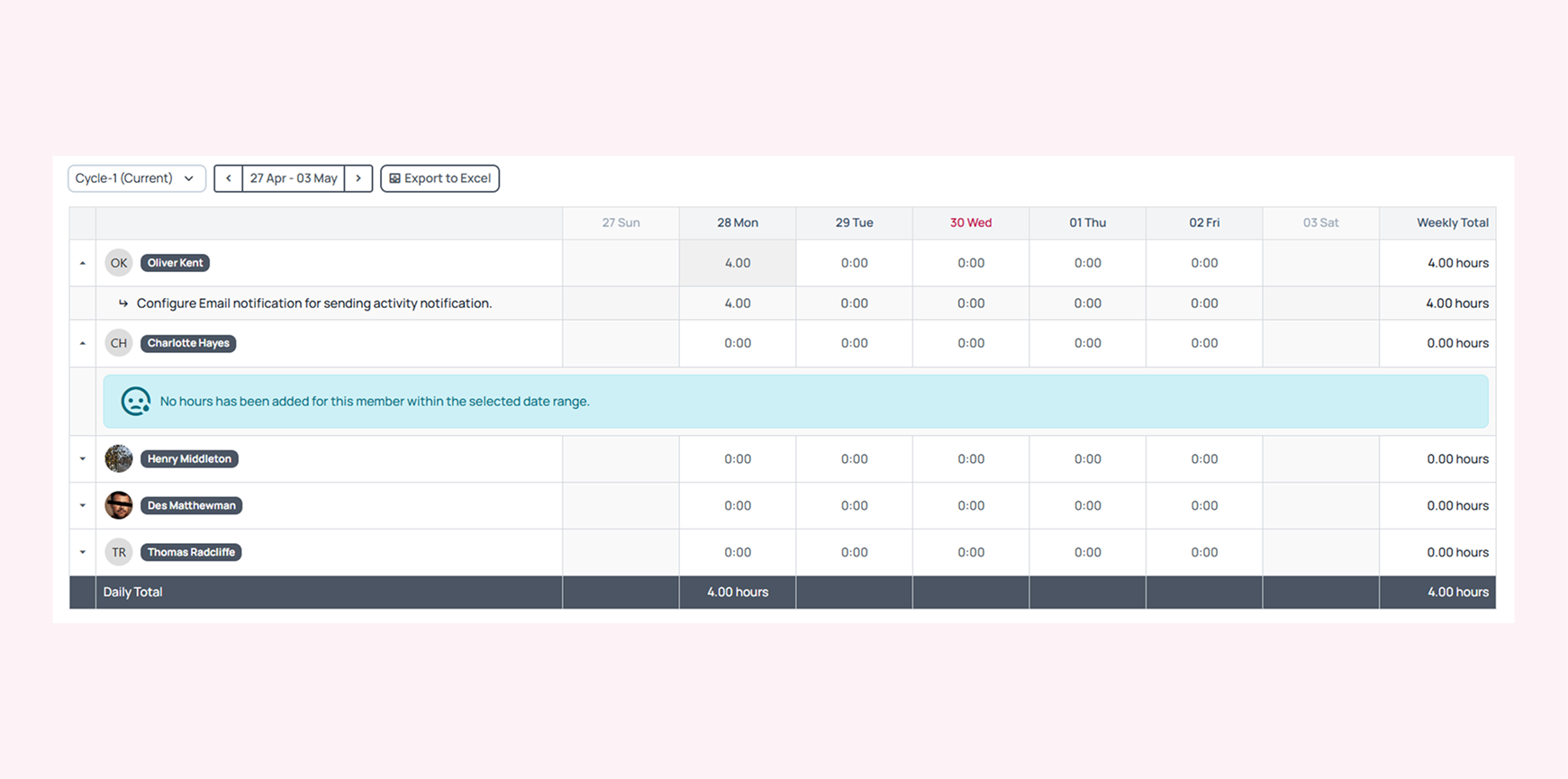
Task: Click the 30 Wed column header
Action: point(971,223)
